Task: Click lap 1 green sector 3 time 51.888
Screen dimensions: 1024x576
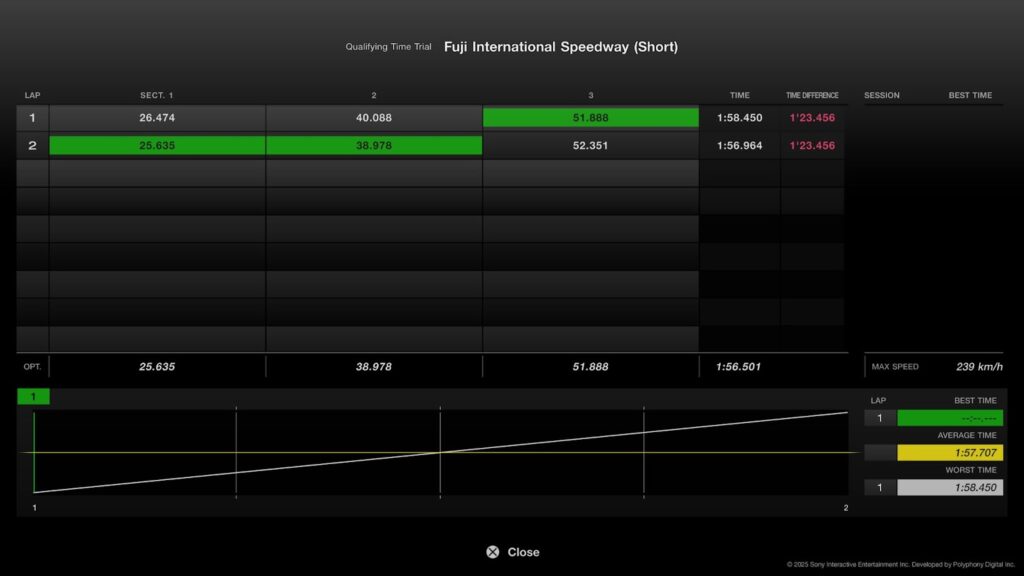Action: [x=590, y=118]
